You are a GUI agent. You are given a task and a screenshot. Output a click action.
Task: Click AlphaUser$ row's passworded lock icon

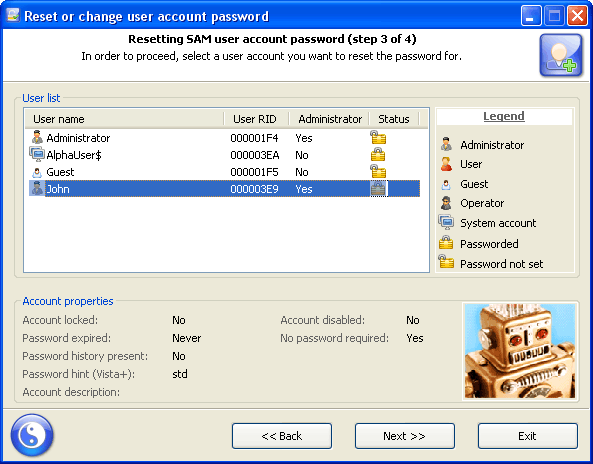click(x=378, y=154)
